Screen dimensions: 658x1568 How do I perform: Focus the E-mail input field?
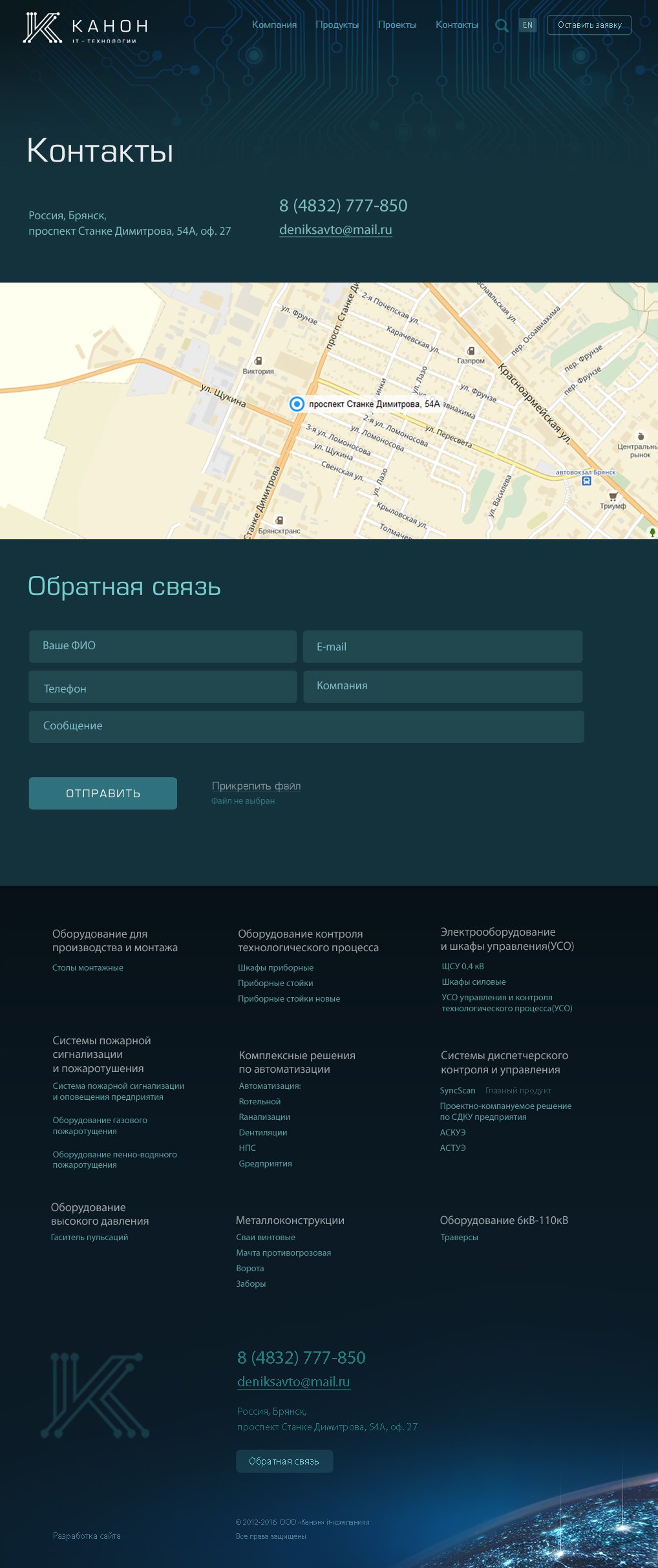point(443,647)
